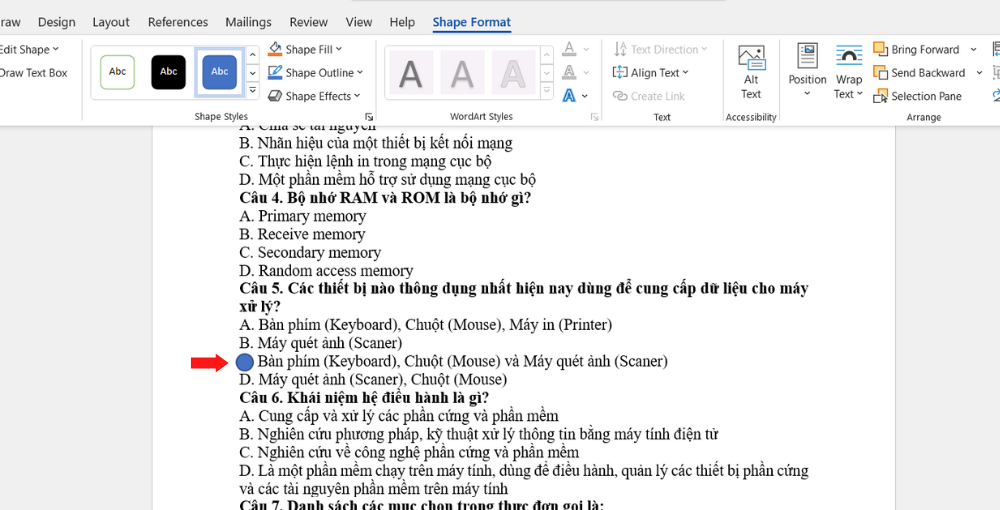Click the Text Direction button
This screenshot has height=510, width=1000.
pyautogui.click(x=660, y=49)
